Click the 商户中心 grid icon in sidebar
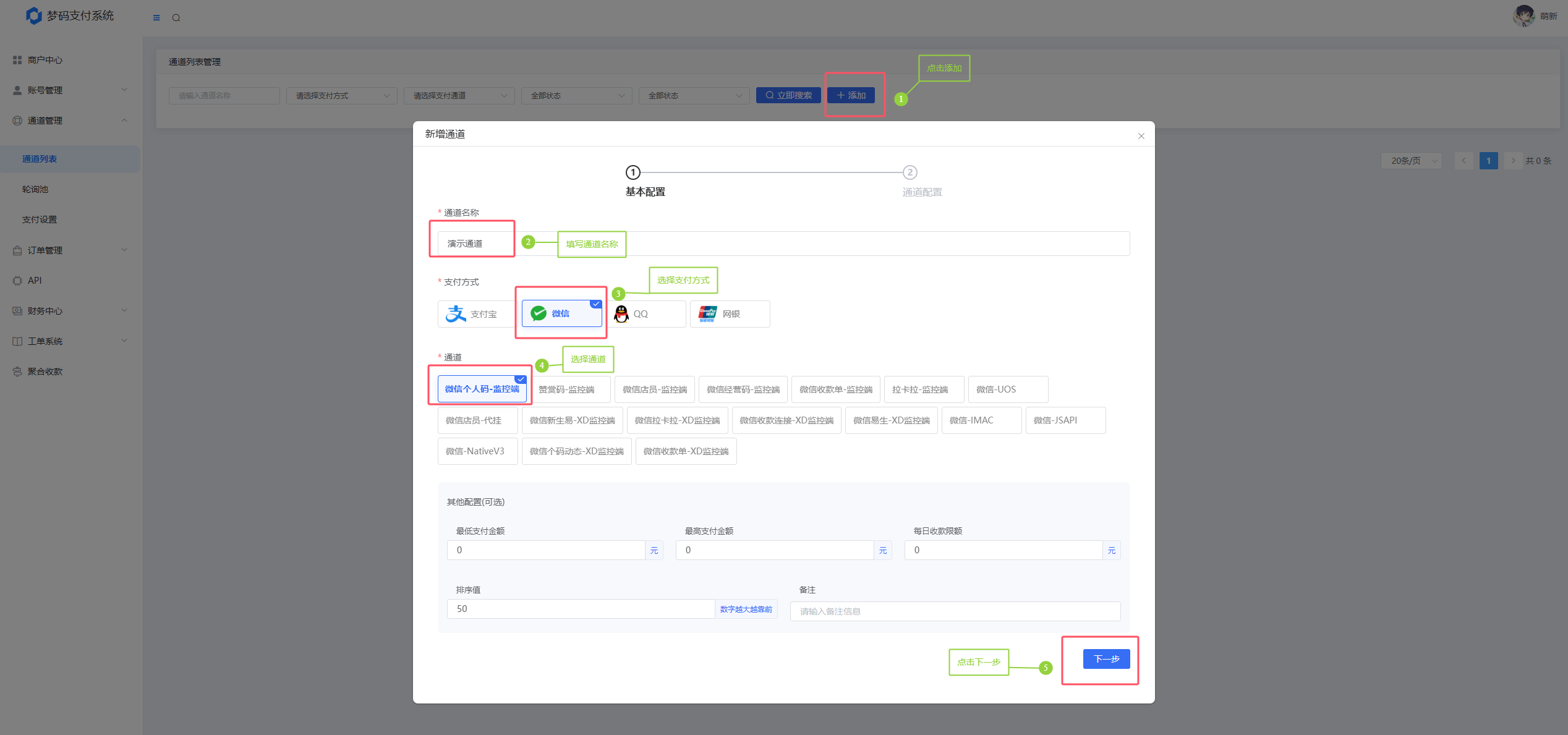This screenshot has height=735, width=1568. pos(17,60)
